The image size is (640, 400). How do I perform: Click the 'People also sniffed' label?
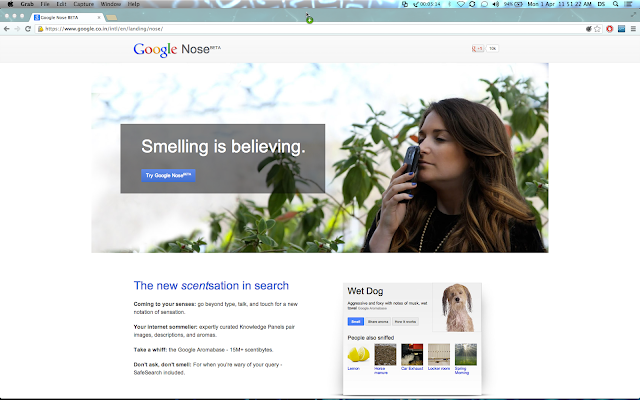point(371,338)
